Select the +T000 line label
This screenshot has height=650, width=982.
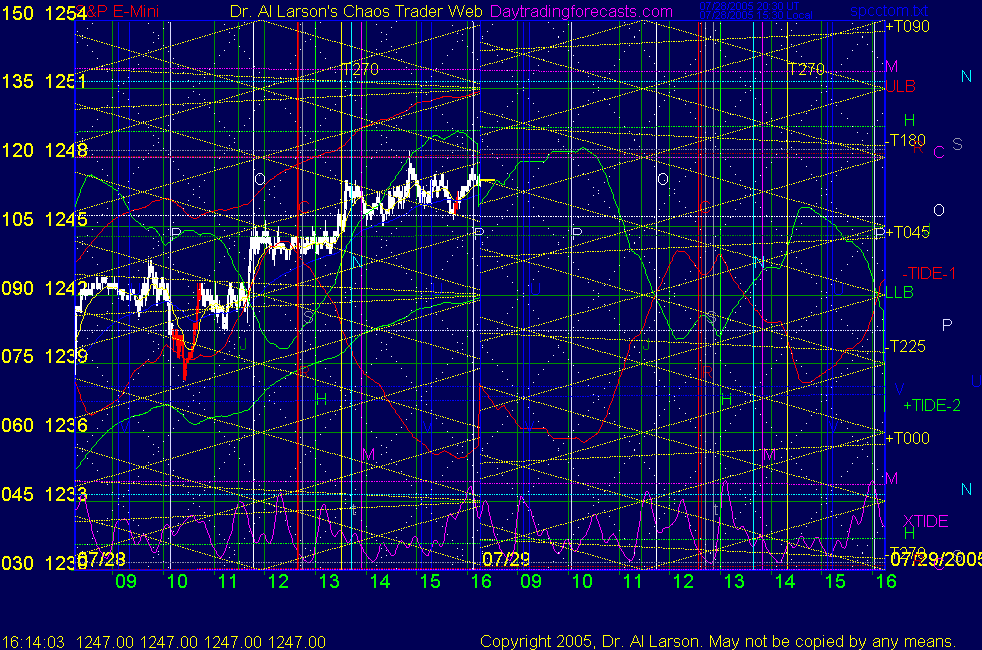tap(907, 438)
